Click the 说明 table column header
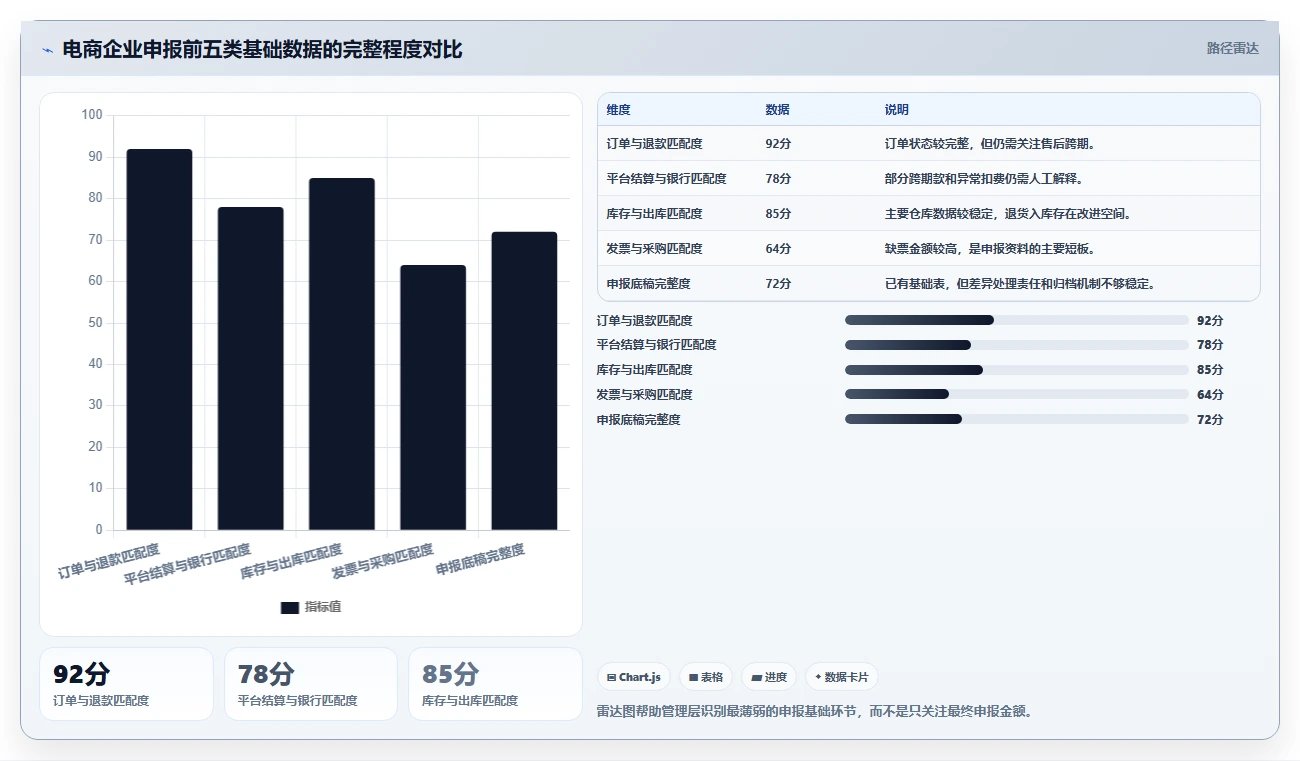This screenshot has width=1300, height=761. (897, 110)
